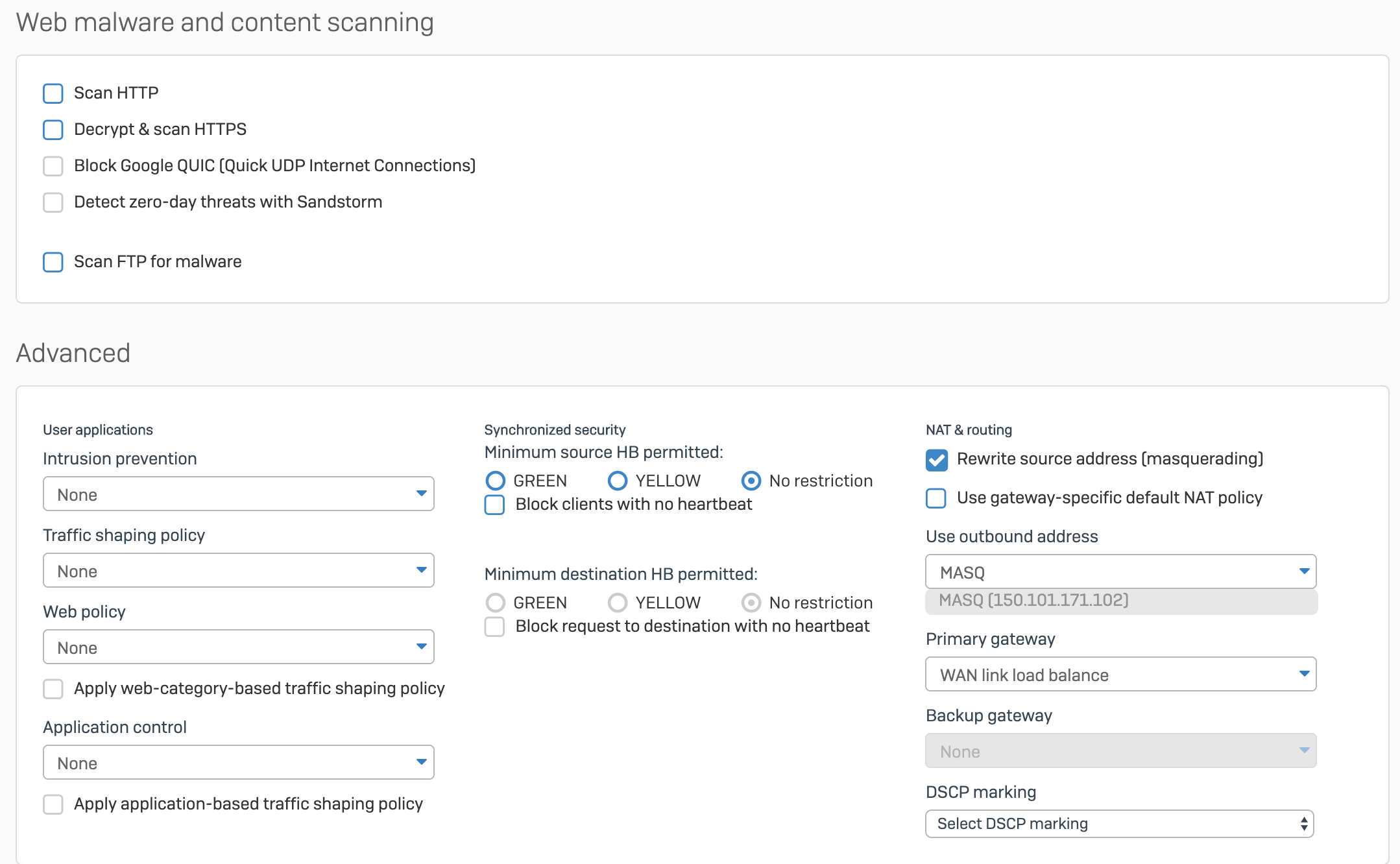Tick Scan FTP for malware
This screenshot has width=1400, height=864.
[53, 262]
